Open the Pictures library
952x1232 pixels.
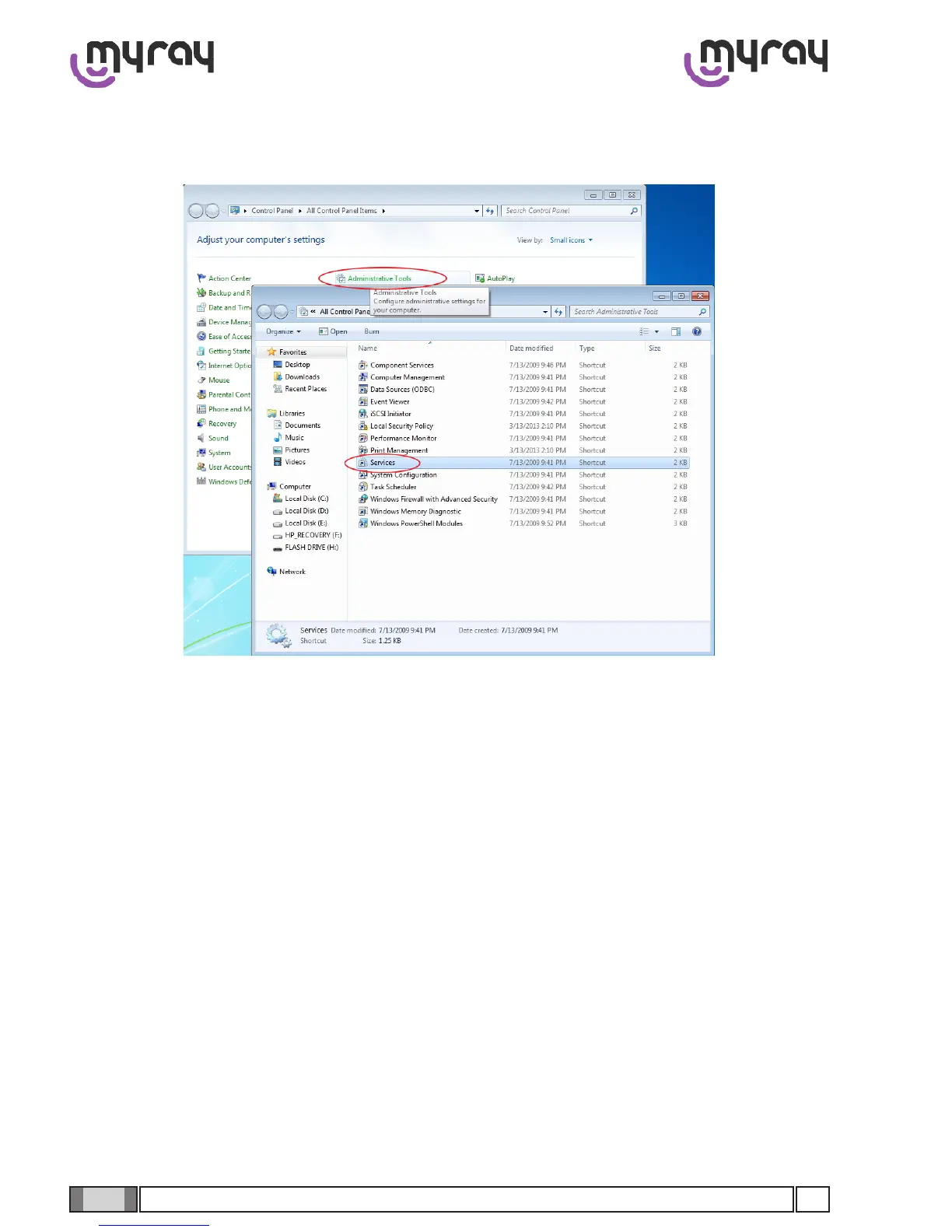(292, 450)
